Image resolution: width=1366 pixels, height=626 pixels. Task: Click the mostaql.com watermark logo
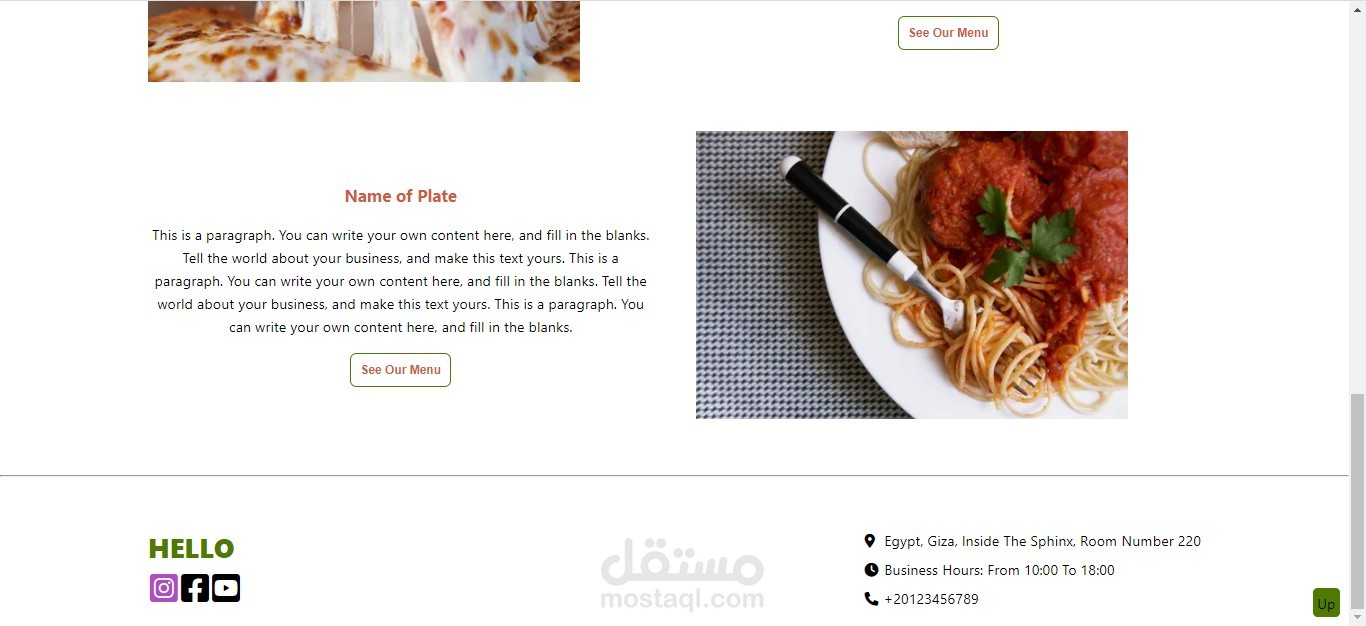[x=682, y=574]
